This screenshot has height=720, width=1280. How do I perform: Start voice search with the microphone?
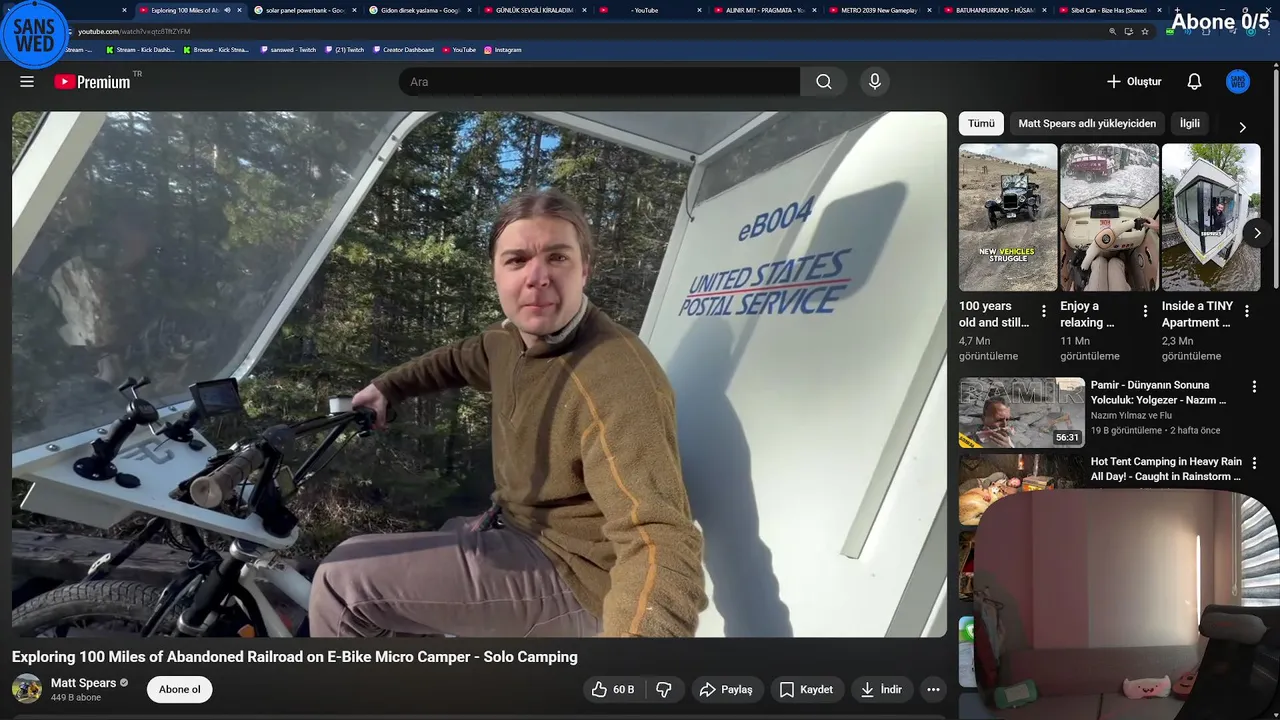pos(875,82)
